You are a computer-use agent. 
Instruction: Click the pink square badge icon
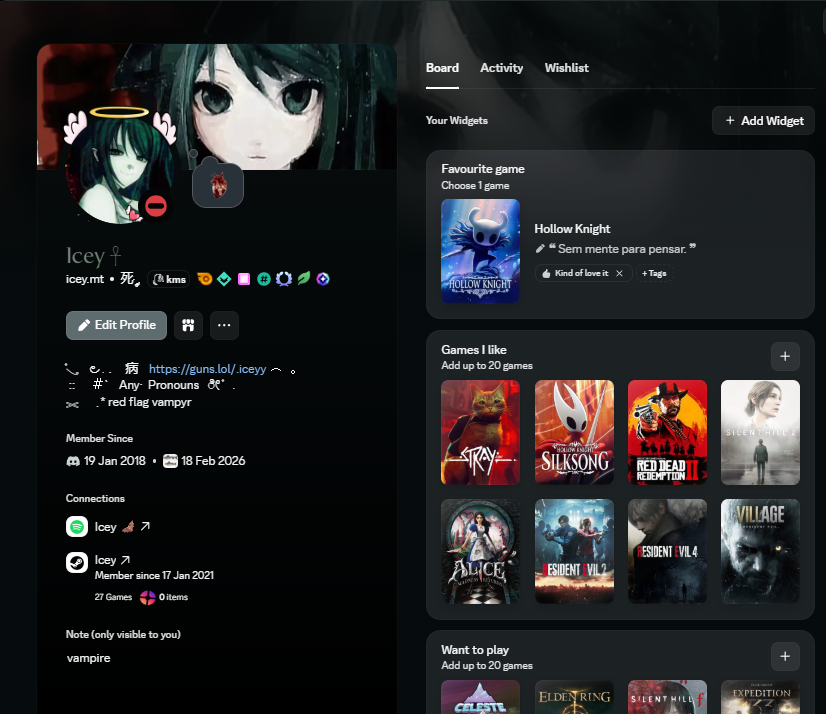tap(244, 279)
